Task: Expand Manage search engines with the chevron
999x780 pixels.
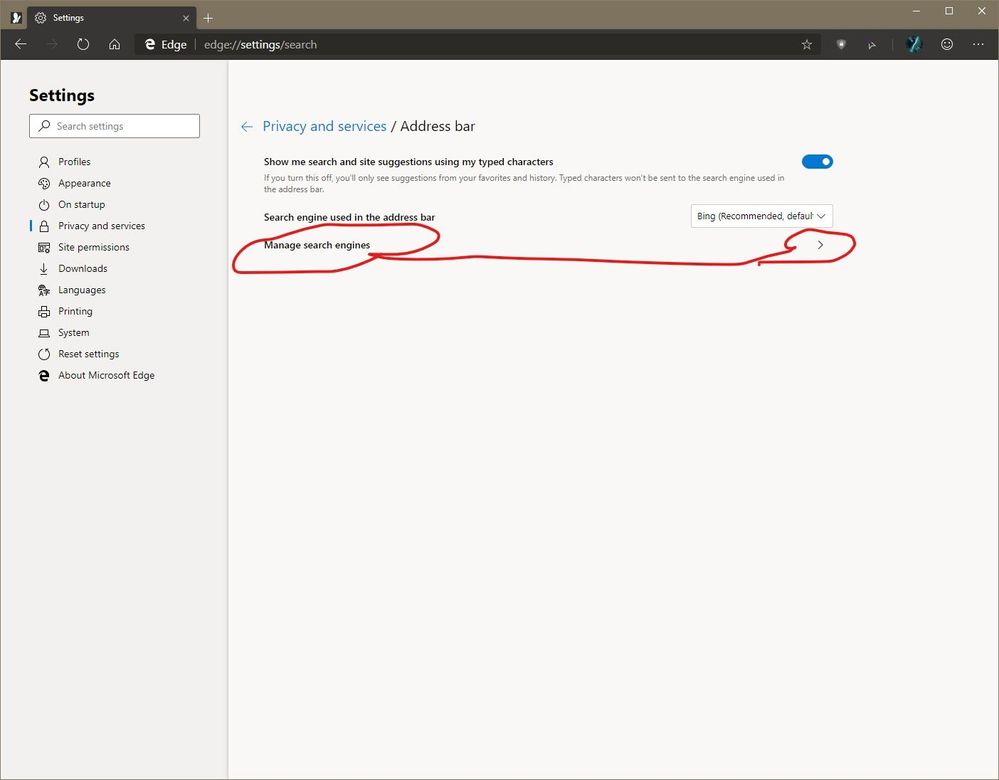Action: (821, 245)
